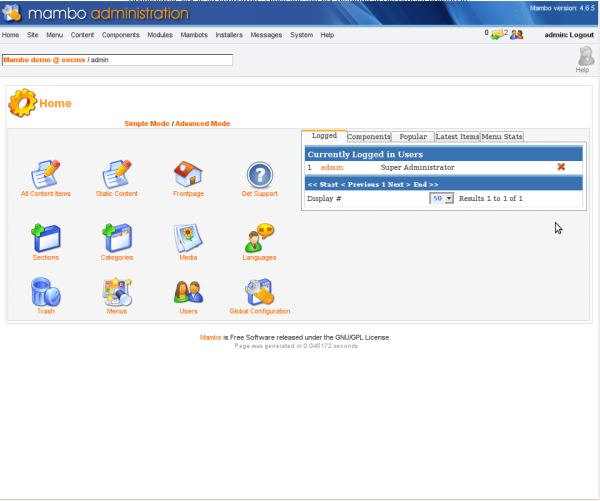This screenshot has width=600, height=501.
Task: Open the Media icon
Action: point(188,238)
